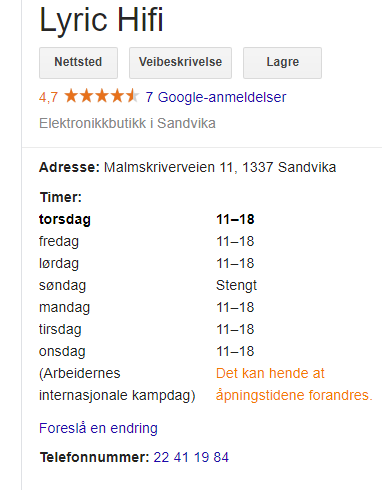Open the Nettsted website button
This screenshot has width=382, height=490.
click(78, 63)
